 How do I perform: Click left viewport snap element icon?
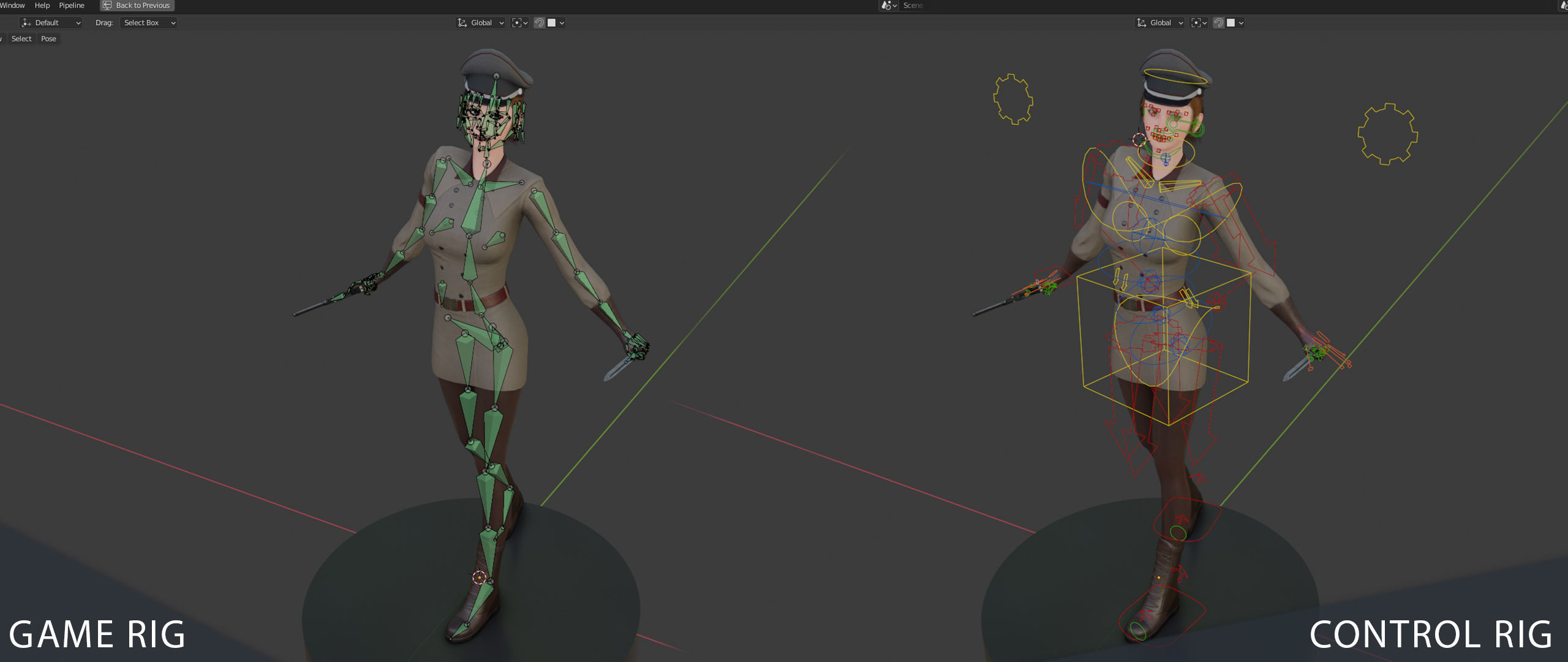(x=552, y=23)
